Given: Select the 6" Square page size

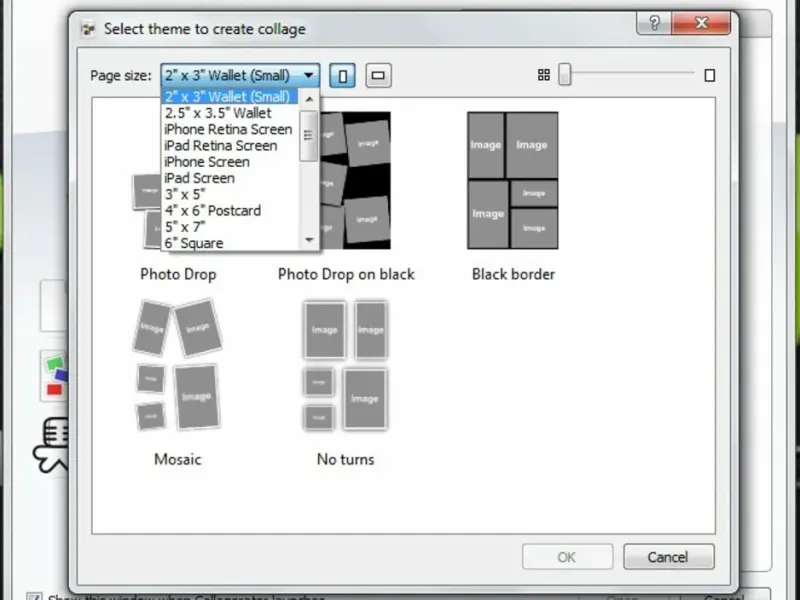Looking at the screenshot, I should click(x=230, y=243).
